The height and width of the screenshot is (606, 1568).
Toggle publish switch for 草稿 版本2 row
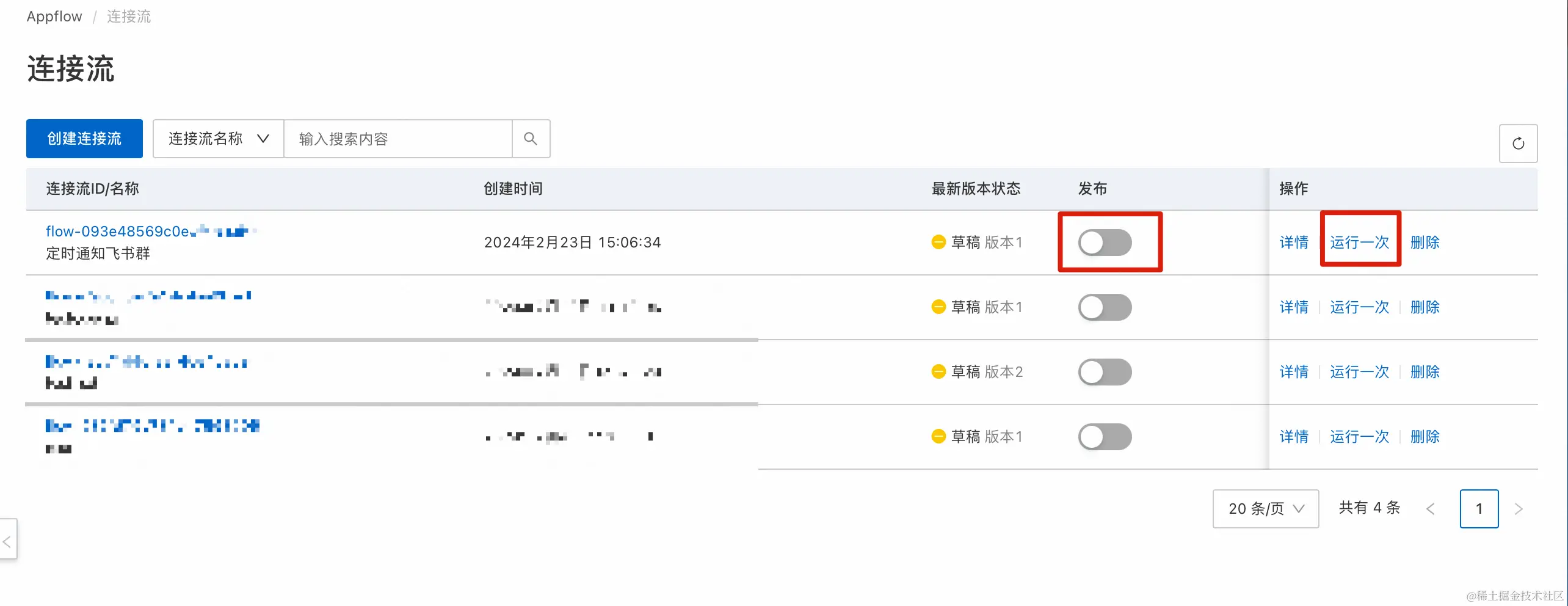[x=1105, y=372]
